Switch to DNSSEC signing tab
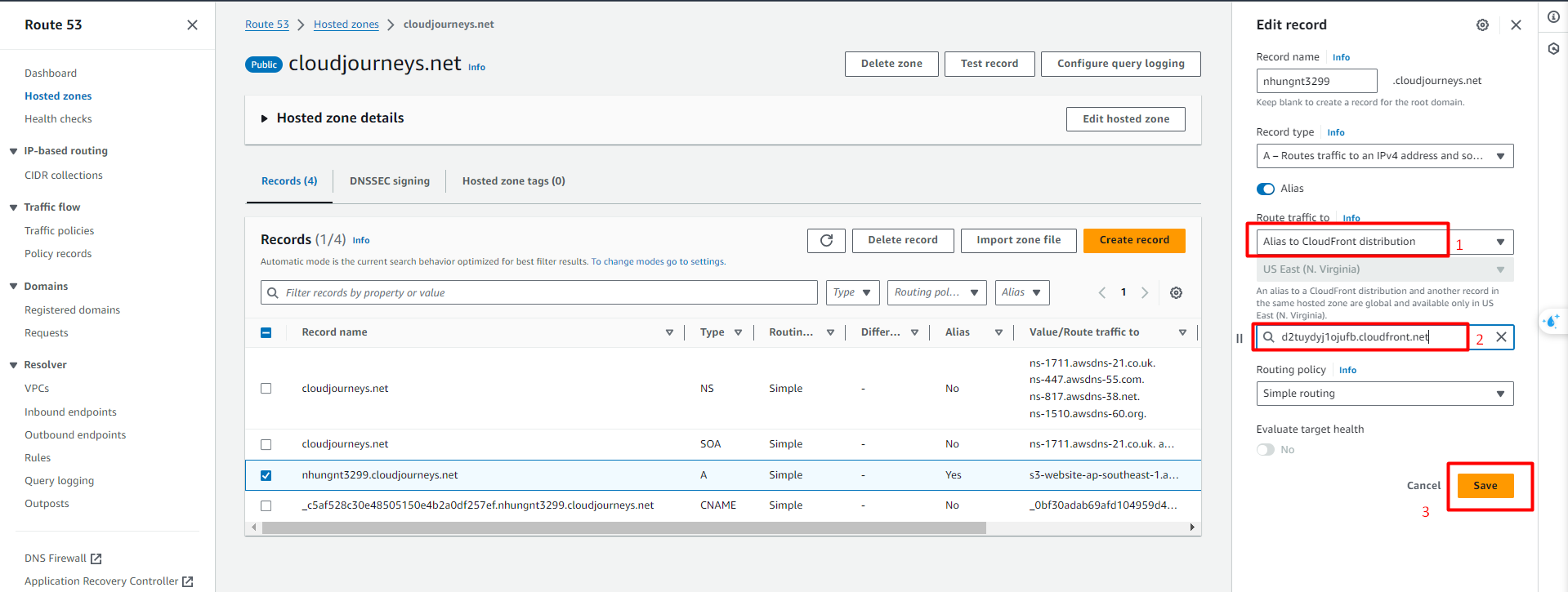The image size is (1568, 592). [390, 181]
